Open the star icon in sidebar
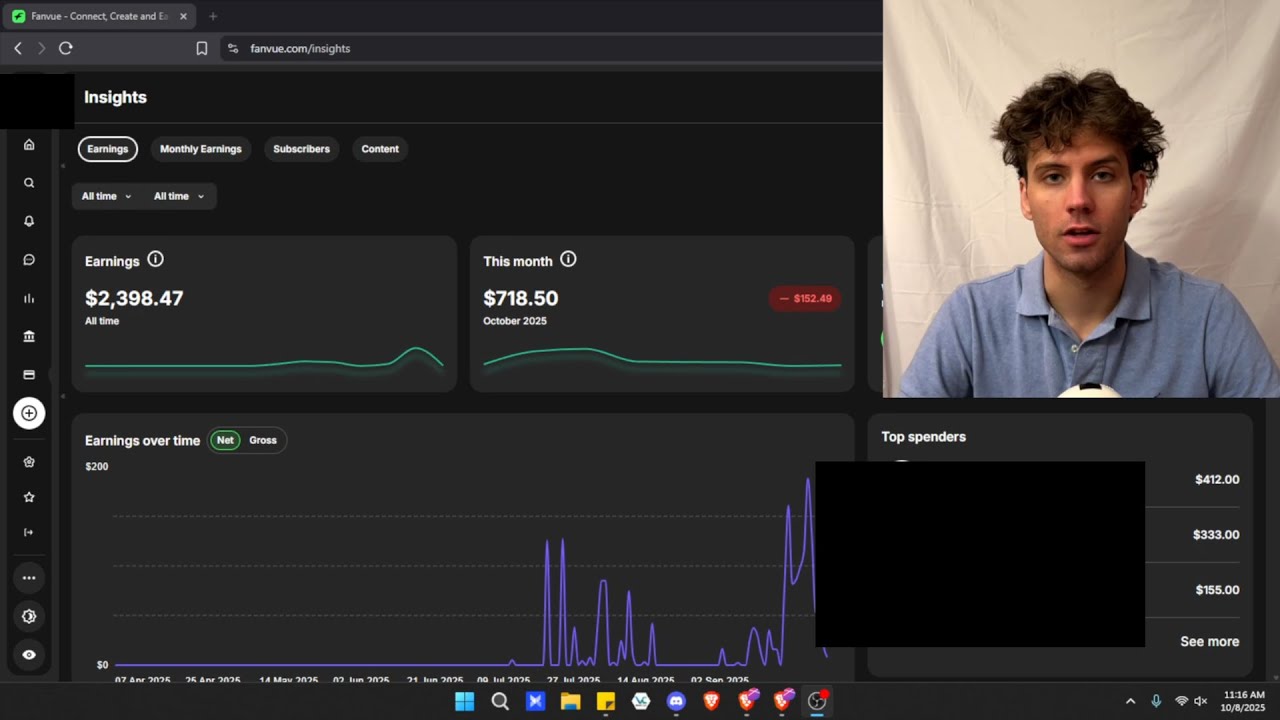Screen dimensions: 1280x720 [x=29, y=497]
